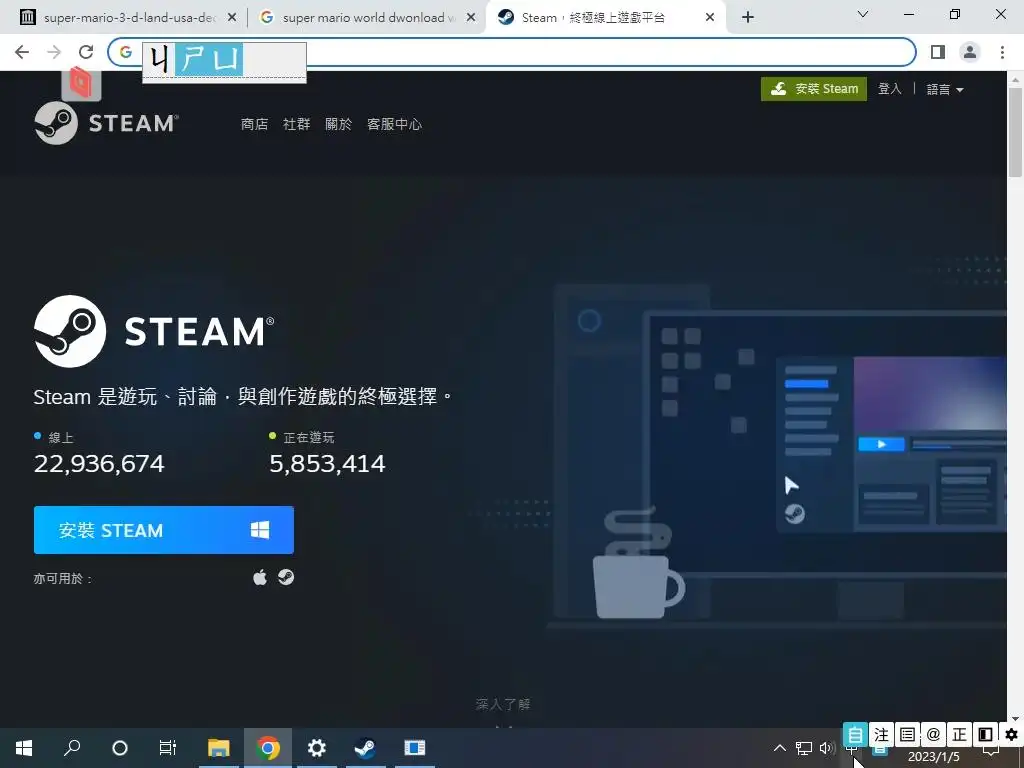Click the Chrome address bar

[x=511, y=52]
